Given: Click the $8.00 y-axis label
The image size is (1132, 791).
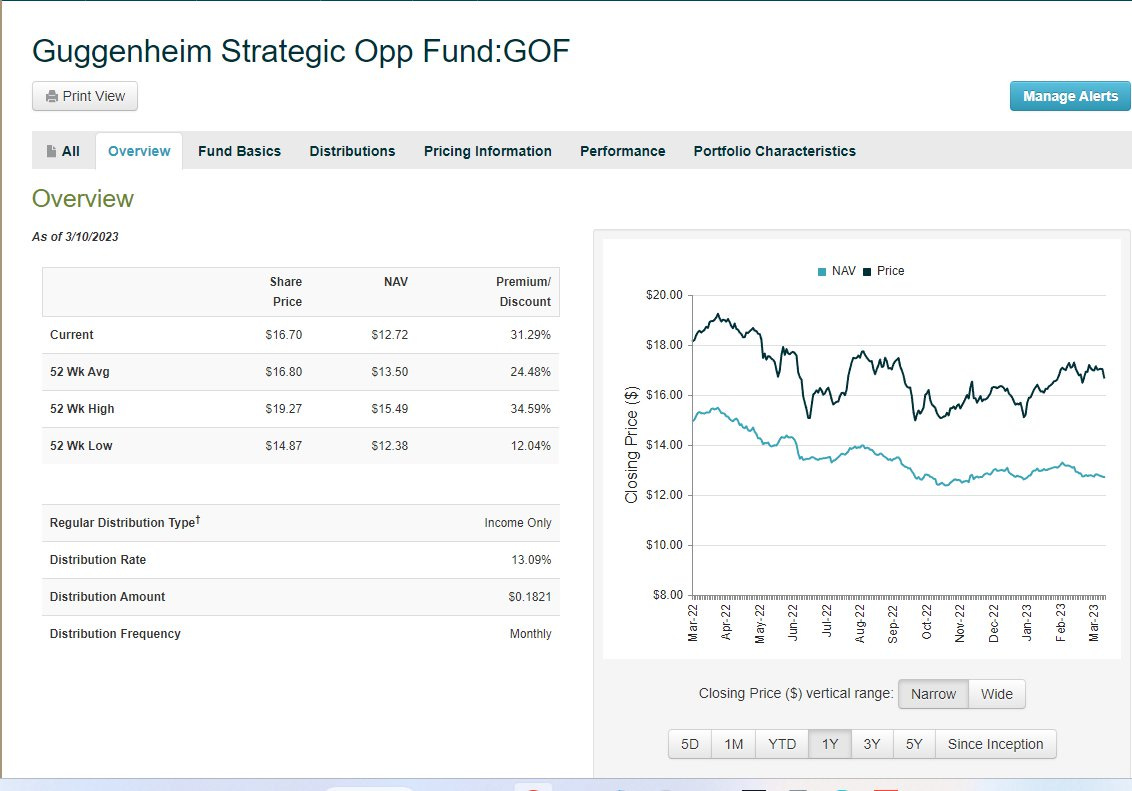Looking at the screenshot, I should 668,595.
